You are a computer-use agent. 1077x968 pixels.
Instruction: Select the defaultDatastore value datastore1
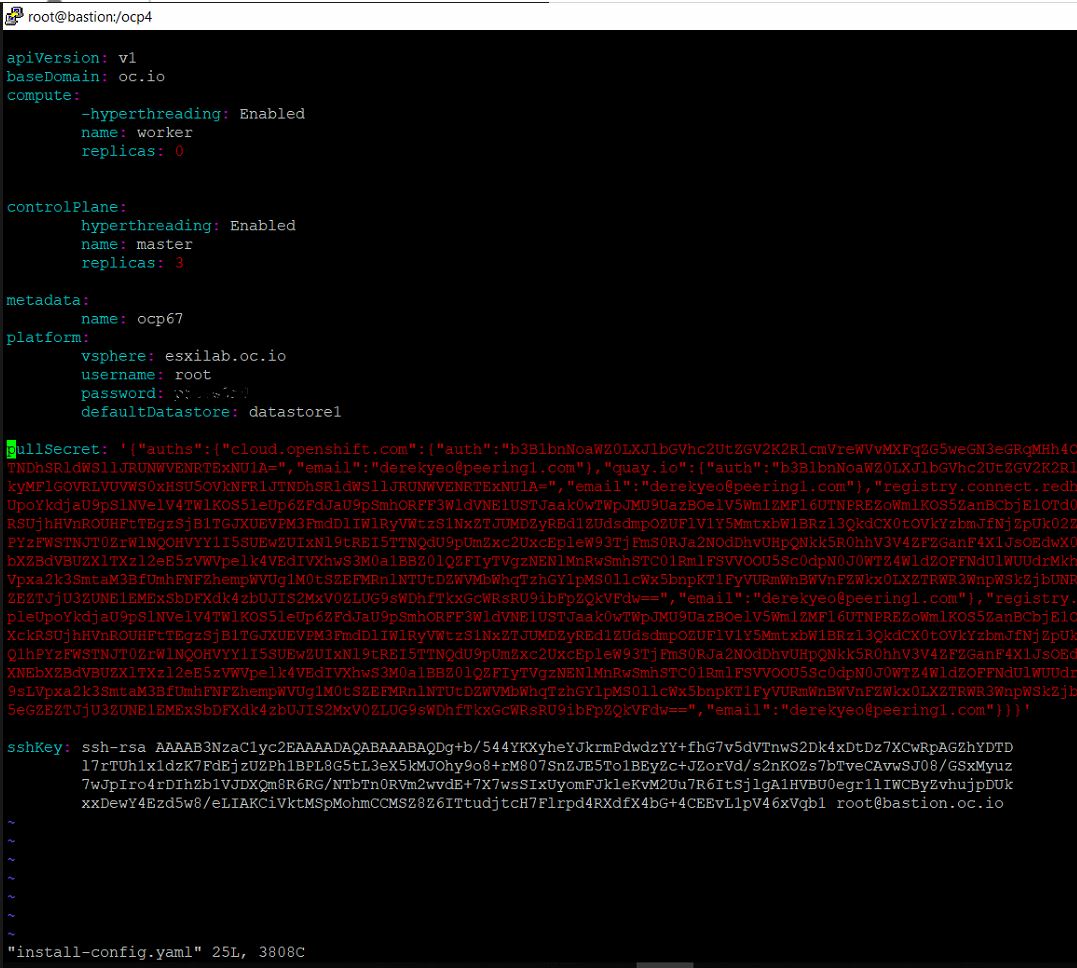click(294, 411)
